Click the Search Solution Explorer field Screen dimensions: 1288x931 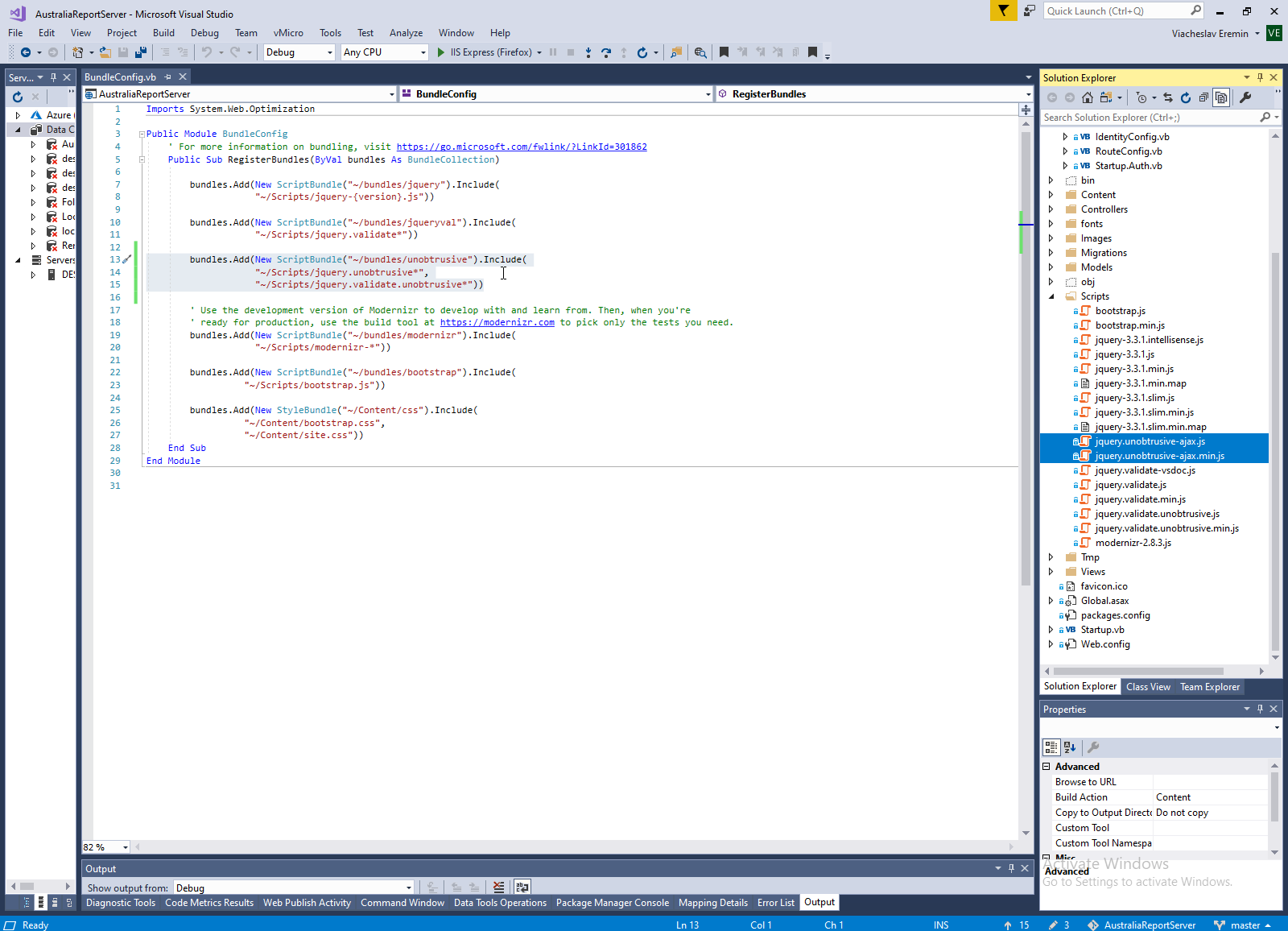click(x=1150, y=118)
